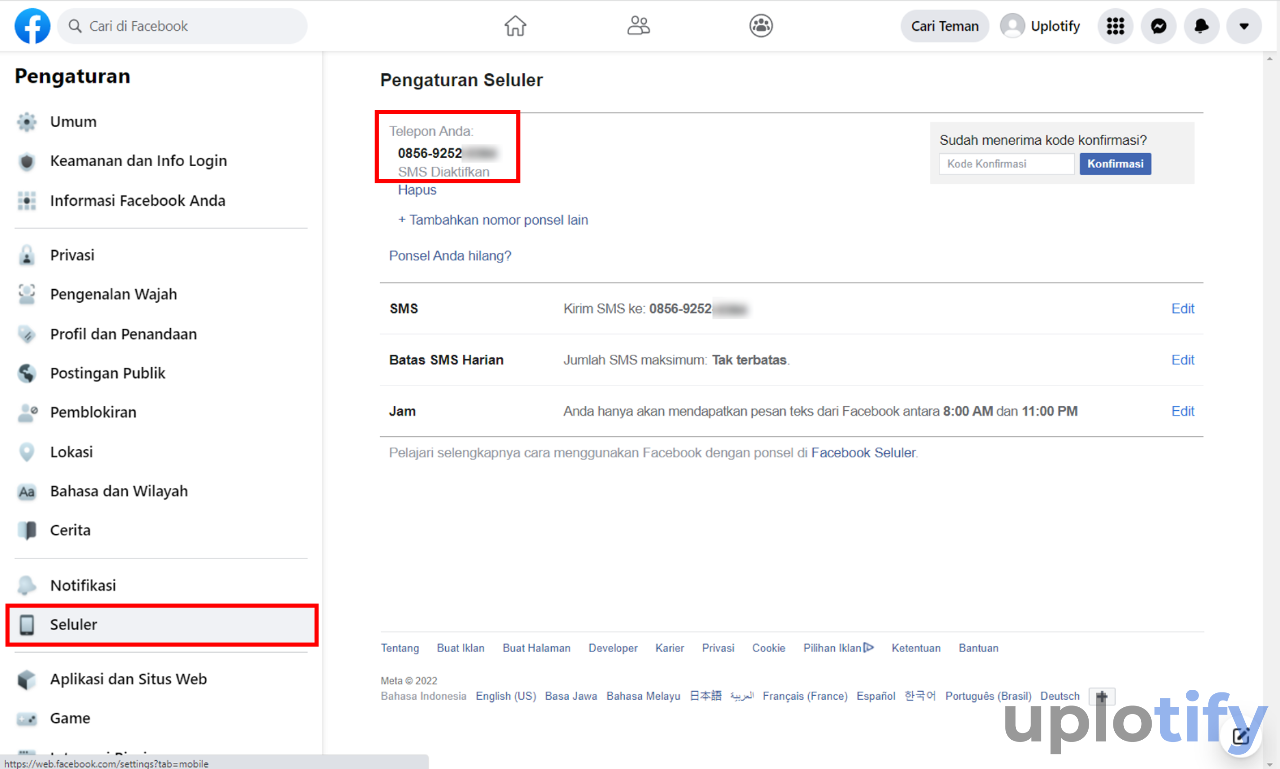Click the Umum gear icon
The width and height of the screenshot is (1280, 769).
coord(27,122)
